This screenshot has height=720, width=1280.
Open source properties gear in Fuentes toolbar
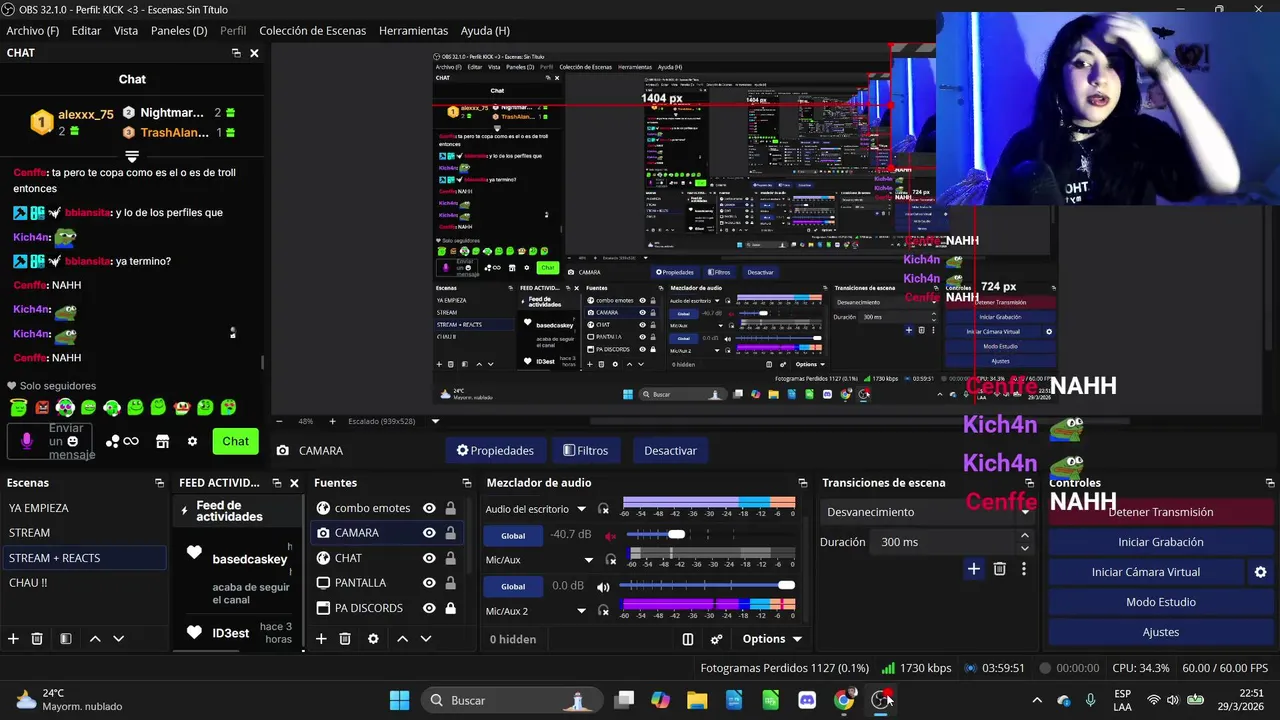[373, 638]
